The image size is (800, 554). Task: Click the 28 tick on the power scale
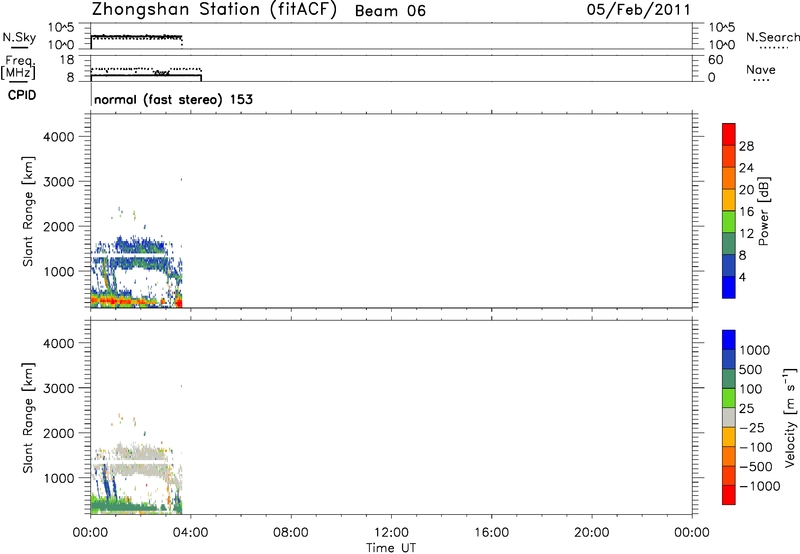click(x=746, y=146)
